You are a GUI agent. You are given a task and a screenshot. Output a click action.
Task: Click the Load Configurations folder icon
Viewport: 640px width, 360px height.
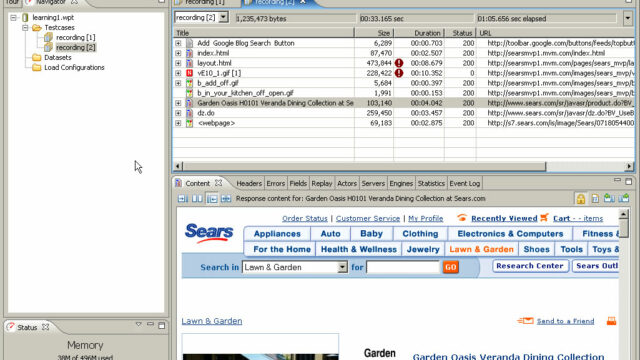point(37,67)
